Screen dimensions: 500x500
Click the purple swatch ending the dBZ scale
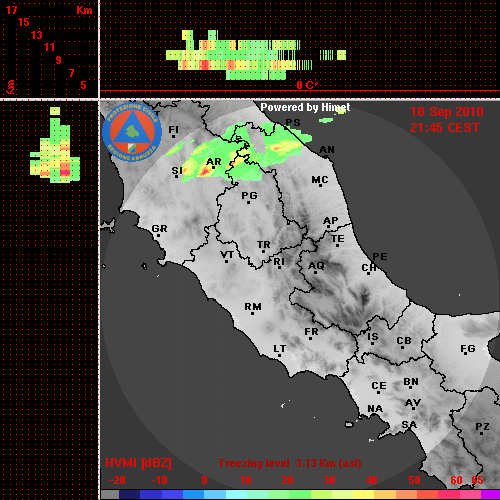[x=491, y=494]
